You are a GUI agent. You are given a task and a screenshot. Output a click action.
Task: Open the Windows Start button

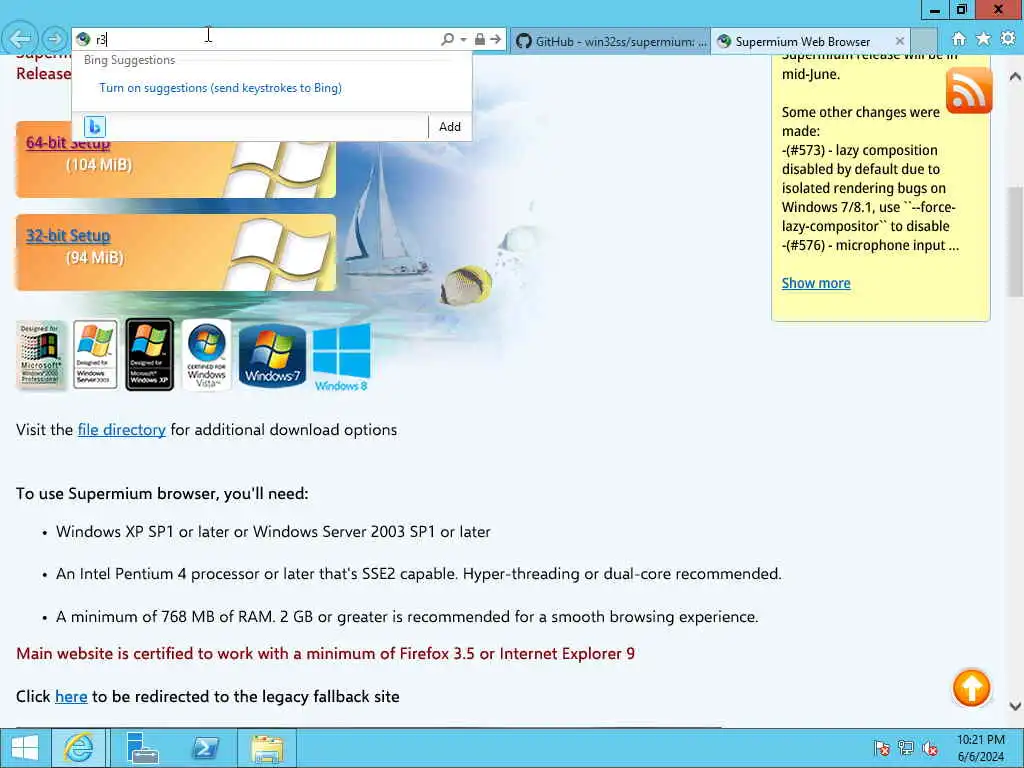[25, 748]
